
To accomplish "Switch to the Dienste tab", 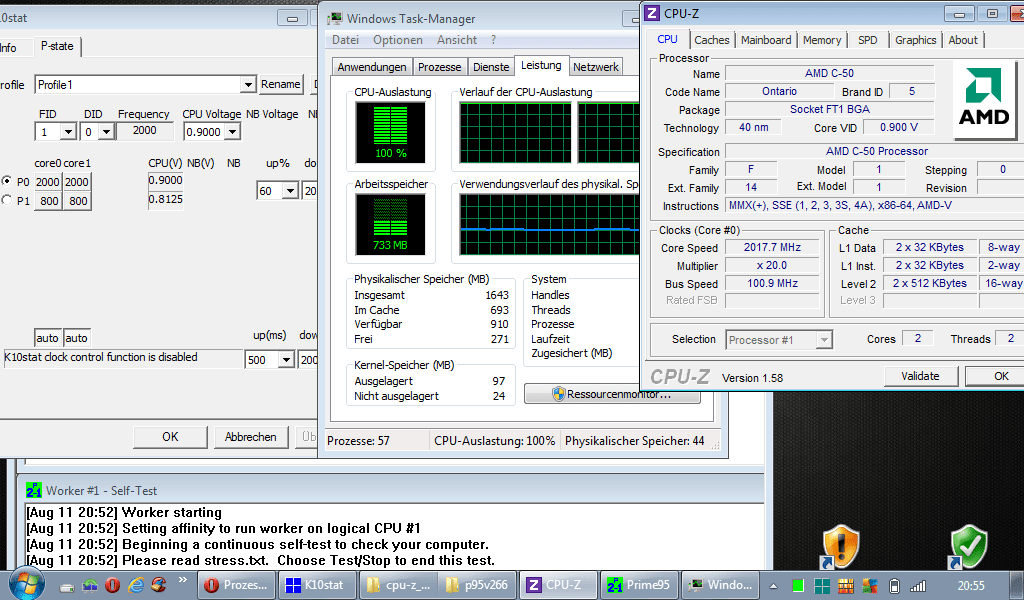I will pos(491,67).
